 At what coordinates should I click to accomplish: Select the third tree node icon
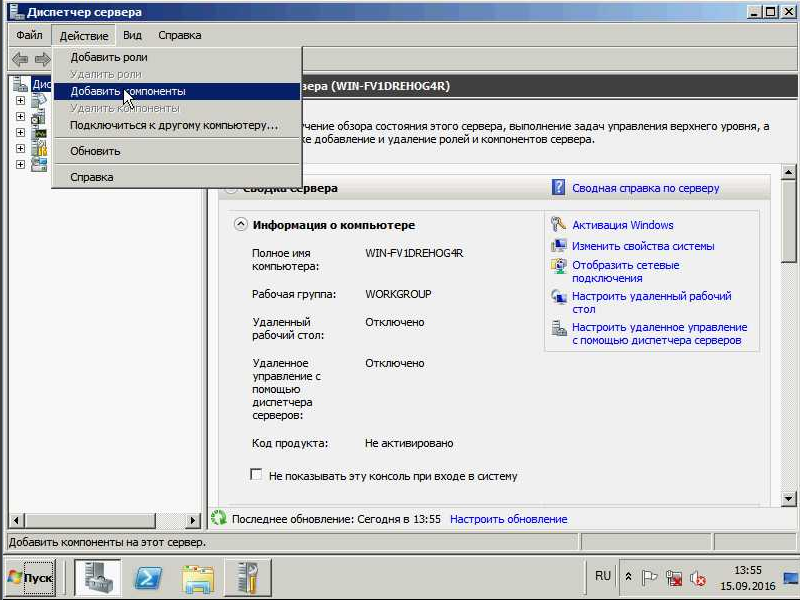(x=39, y=133)
